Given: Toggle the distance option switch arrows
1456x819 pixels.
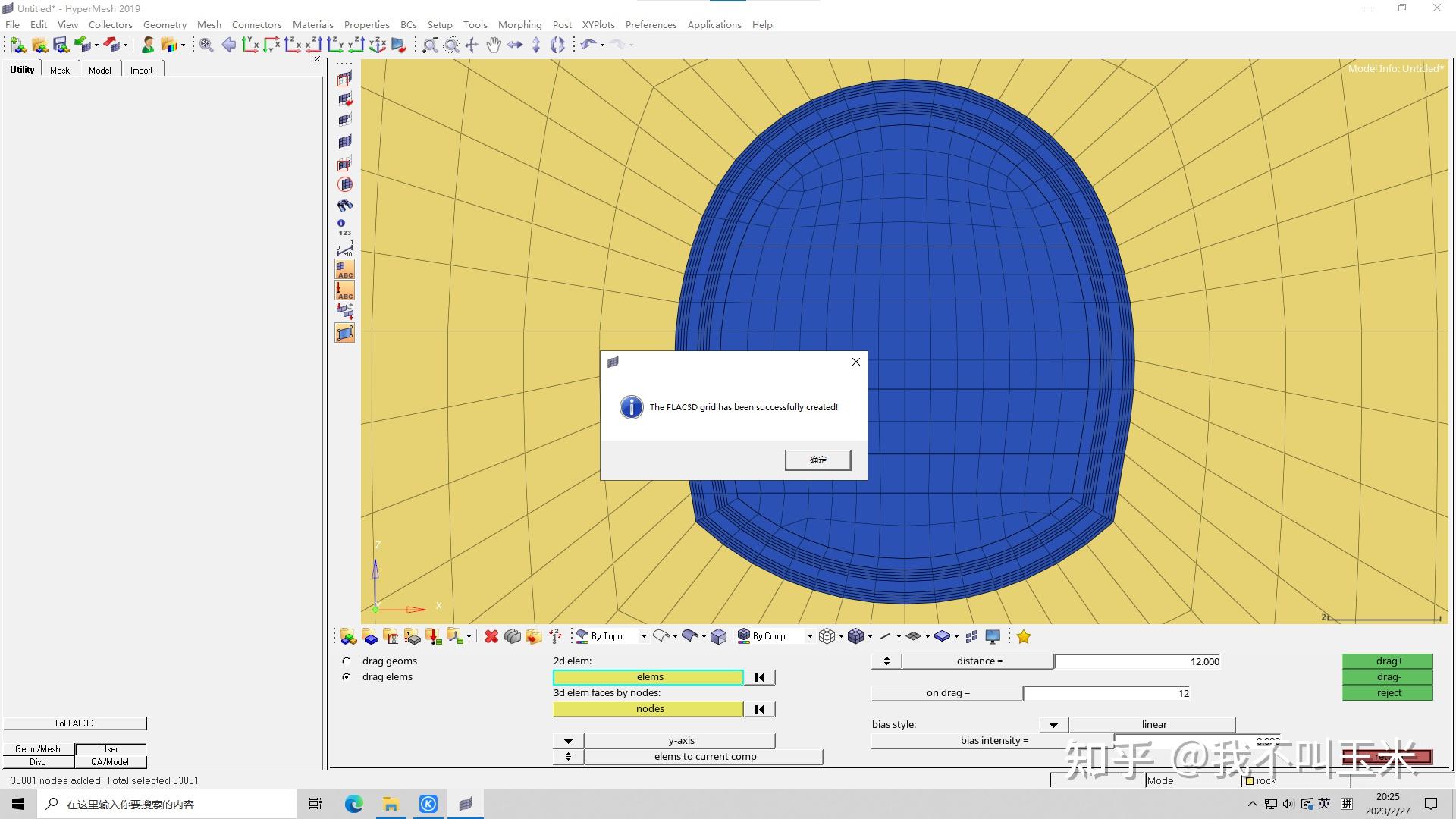Looking at the screenshot, I should [886, 661].
